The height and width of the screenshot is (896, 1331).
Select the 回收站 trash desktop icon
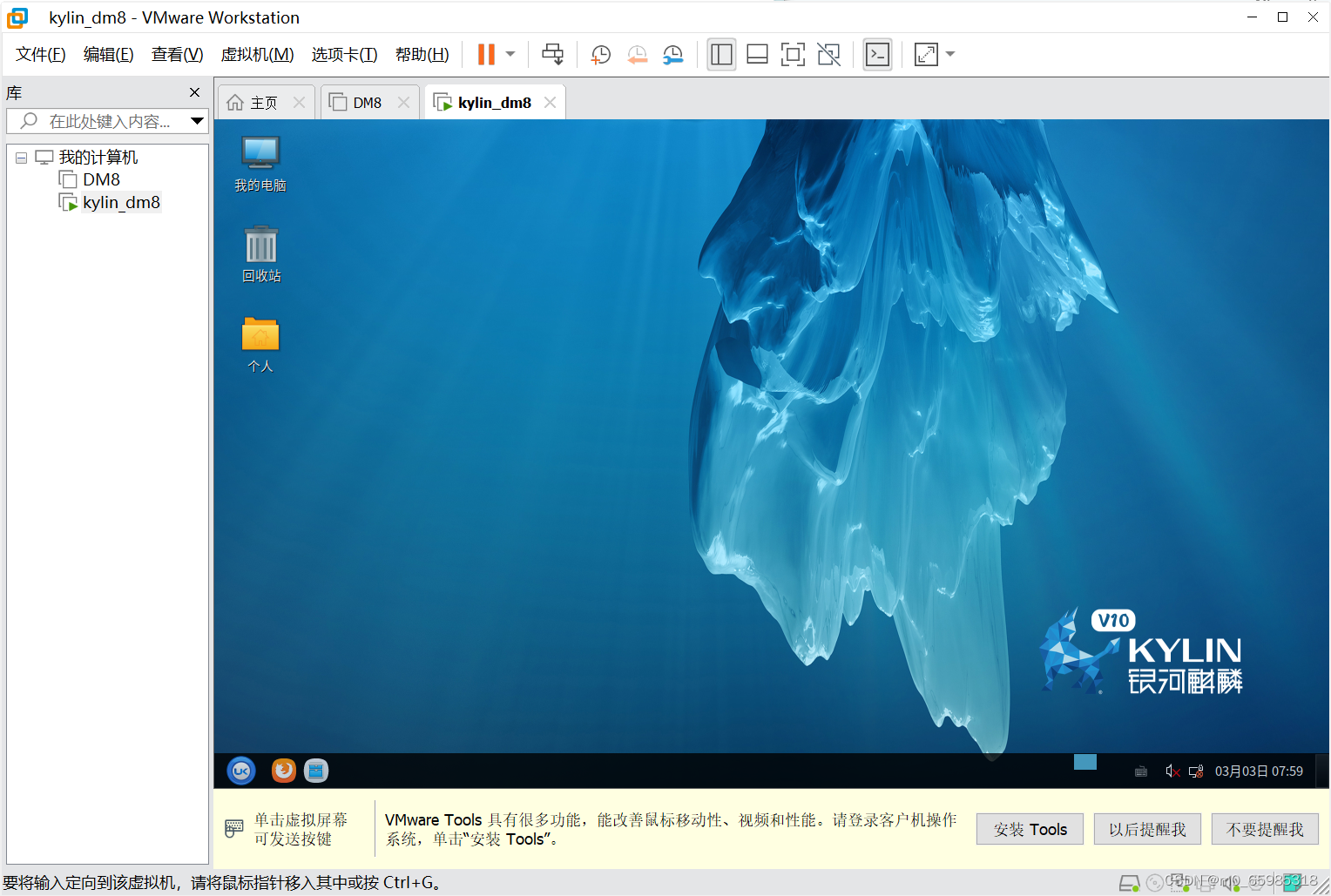[x=261, y=254]
